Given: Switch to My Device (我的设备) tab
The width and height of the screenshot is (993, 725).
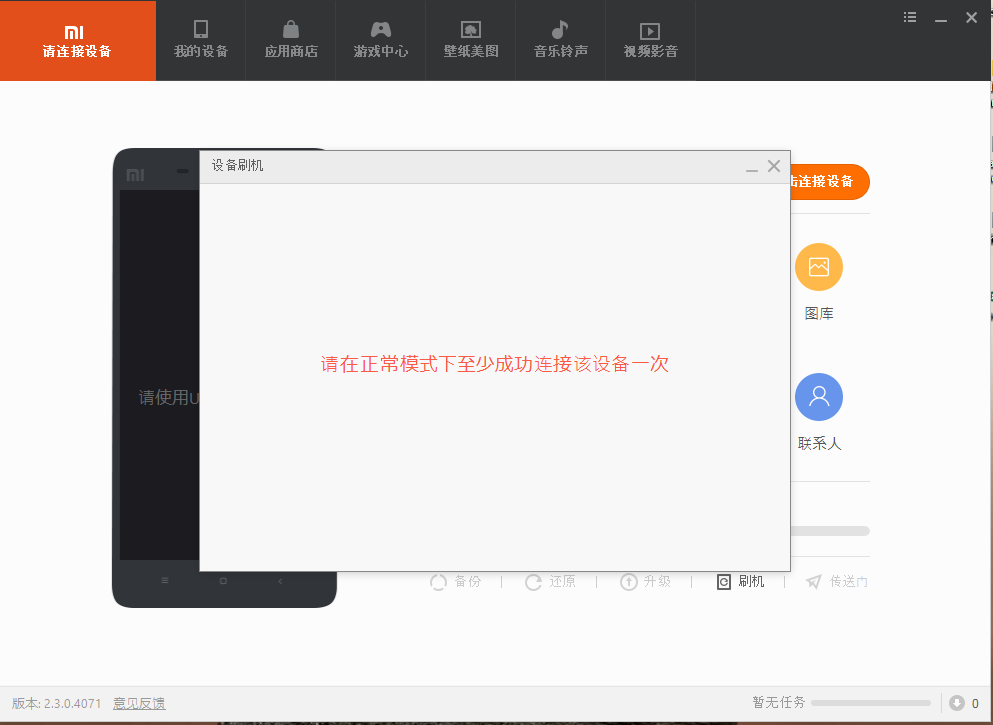Looking at the screenshot, I should [200, 40].
